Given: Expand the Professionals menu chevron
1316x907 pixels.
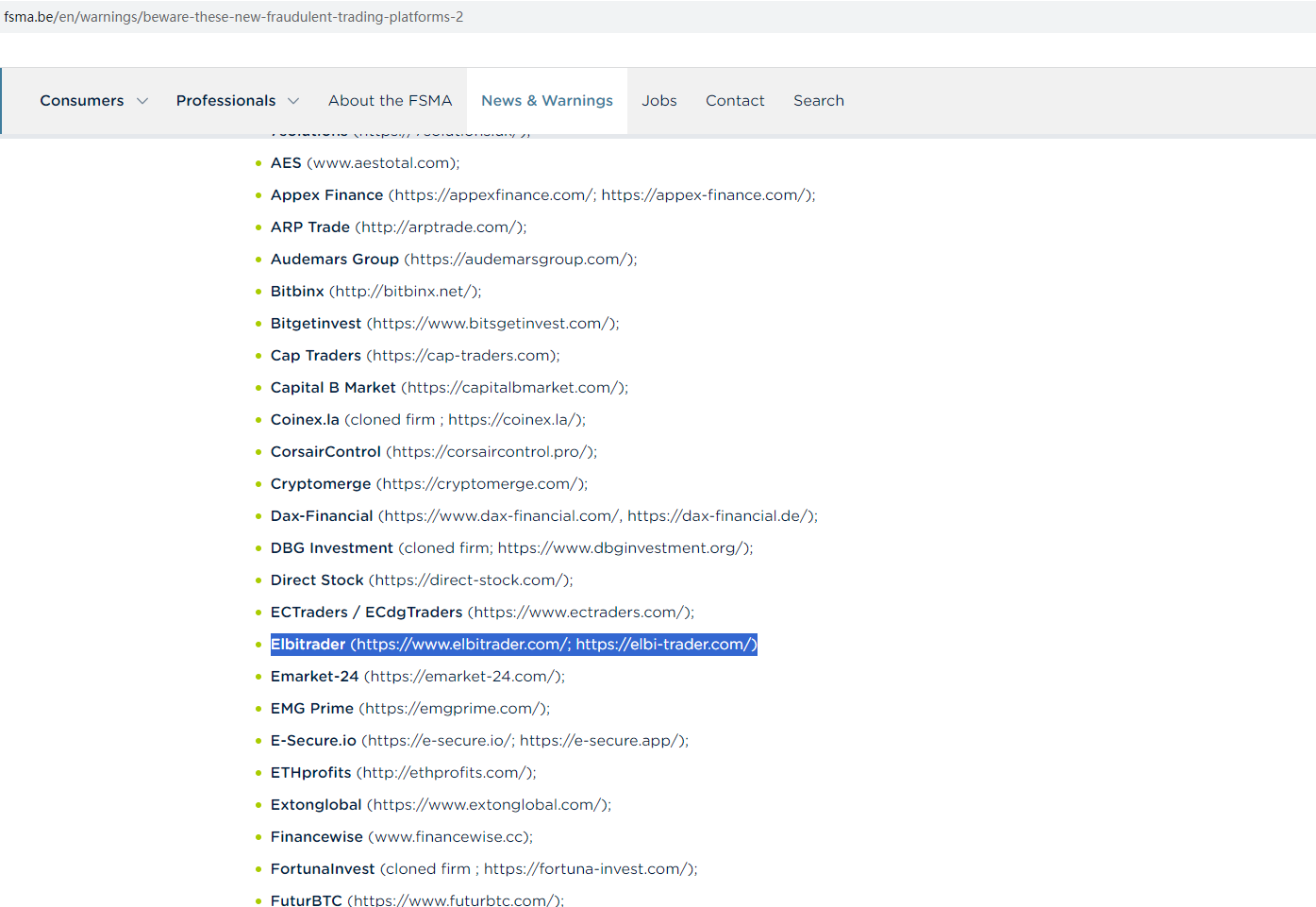Looking at the screenshot, I should point(293,101).
